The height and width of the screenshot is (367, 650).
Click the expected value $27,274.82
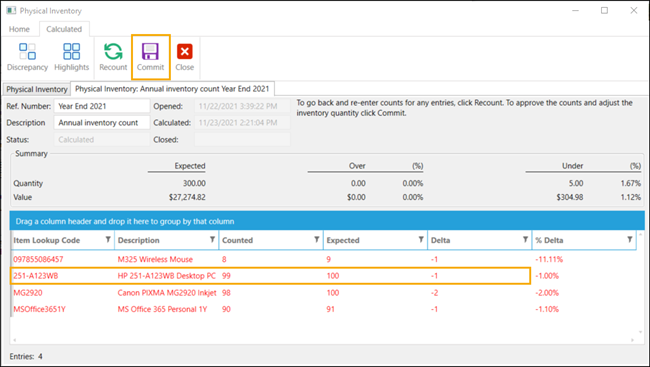(187, 197)
